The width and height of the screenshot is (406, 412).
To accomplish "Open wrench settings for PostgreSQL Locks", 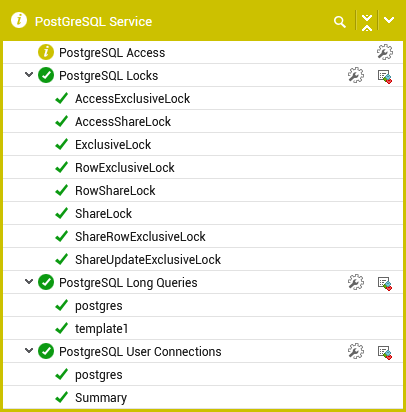I will (x=356, y=75).
